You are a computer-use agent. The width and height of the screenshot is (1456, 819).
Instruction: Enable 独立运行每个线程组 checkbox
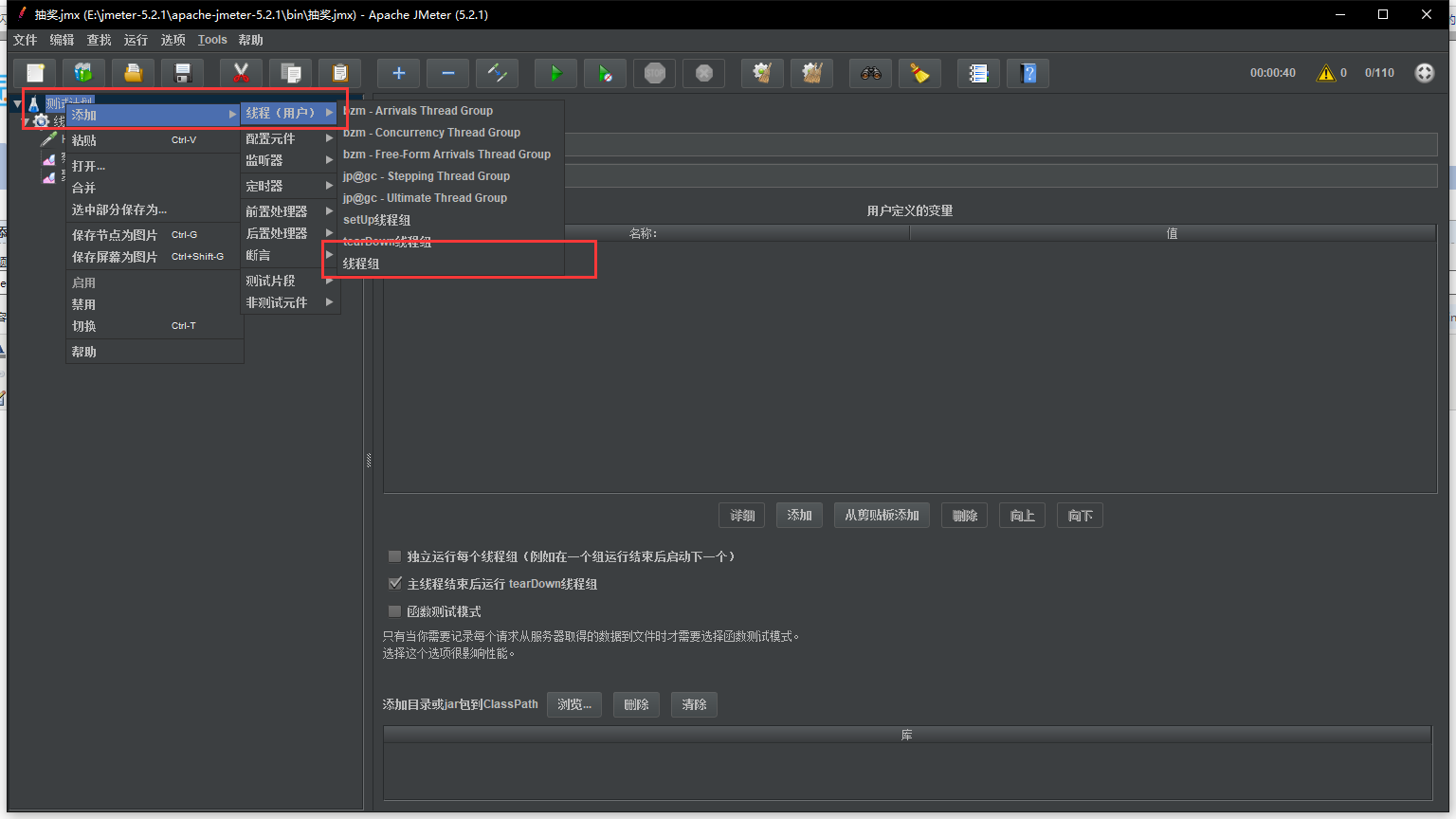[x=395, y=556]
